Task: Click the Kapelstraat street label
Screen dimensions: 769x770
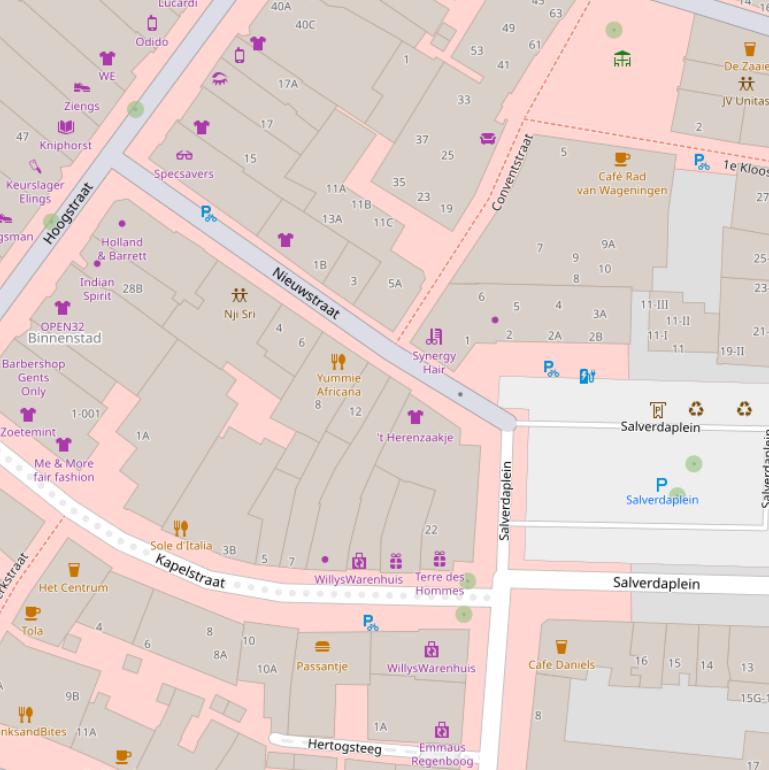Action: (x=190, y=572)
